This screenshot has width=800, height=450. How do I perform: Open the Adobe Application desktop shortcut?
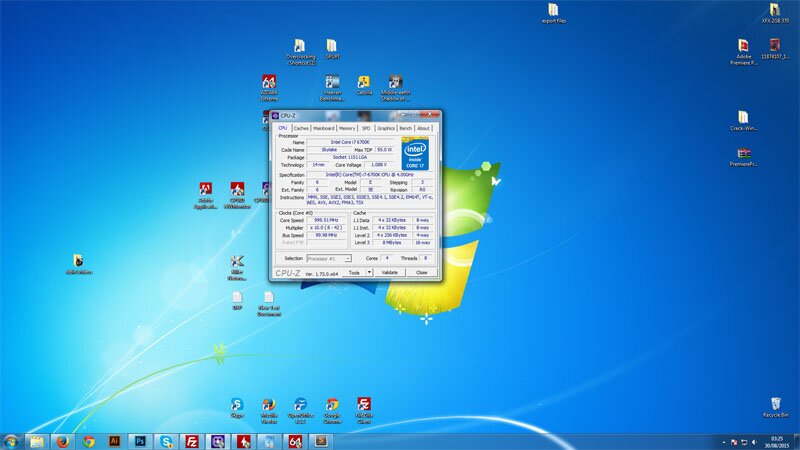[x=206, y=195]
